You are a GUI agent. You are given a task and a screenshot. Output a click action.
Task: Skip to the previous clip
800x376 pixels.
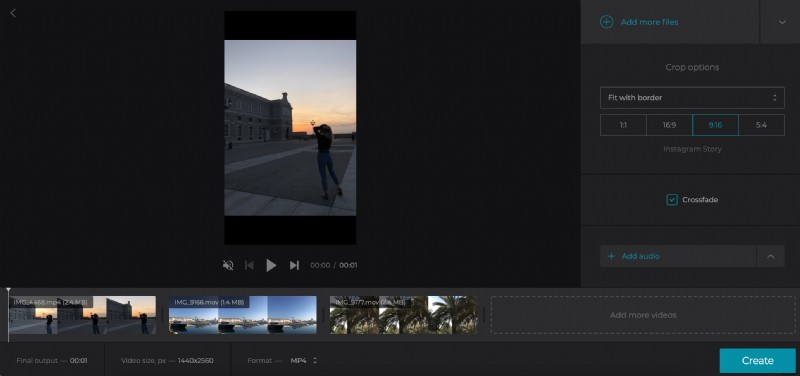click(x=249, y=265)
